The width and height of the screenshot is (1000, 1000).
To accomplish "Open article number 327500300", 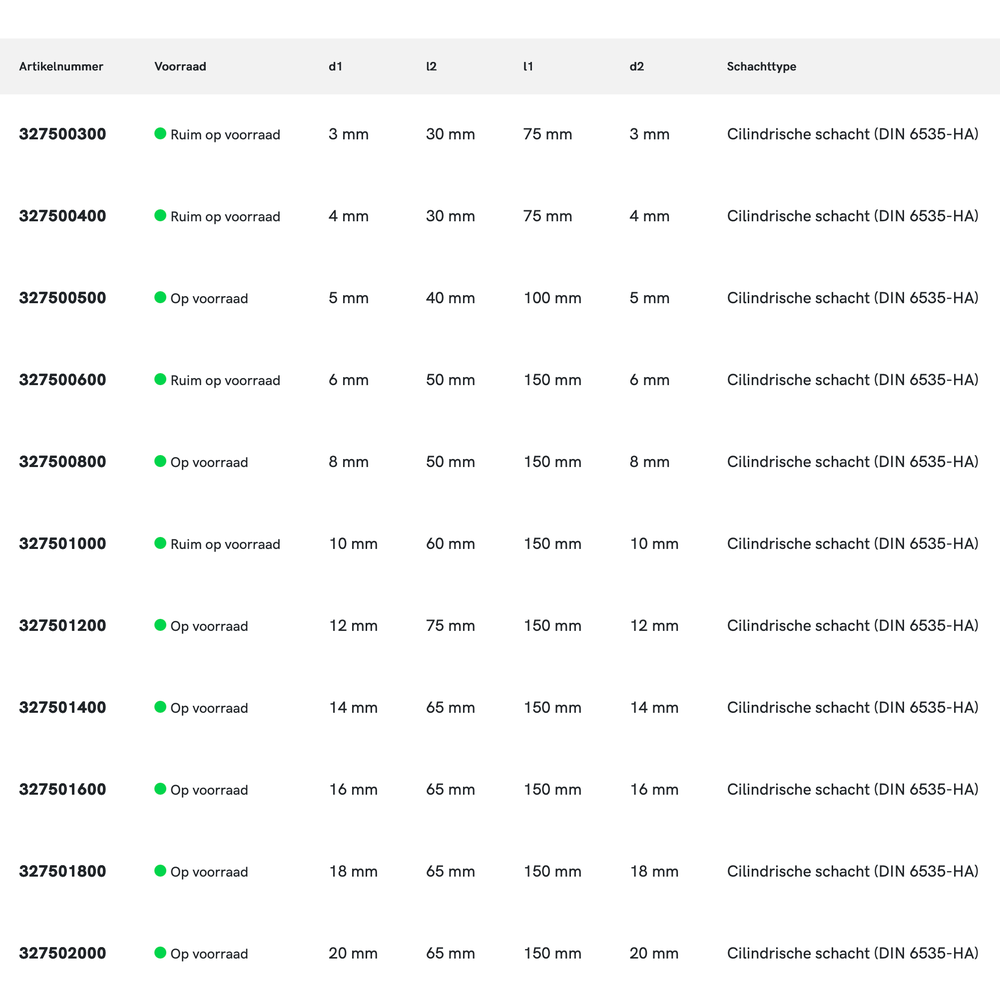I will [62, 134].
